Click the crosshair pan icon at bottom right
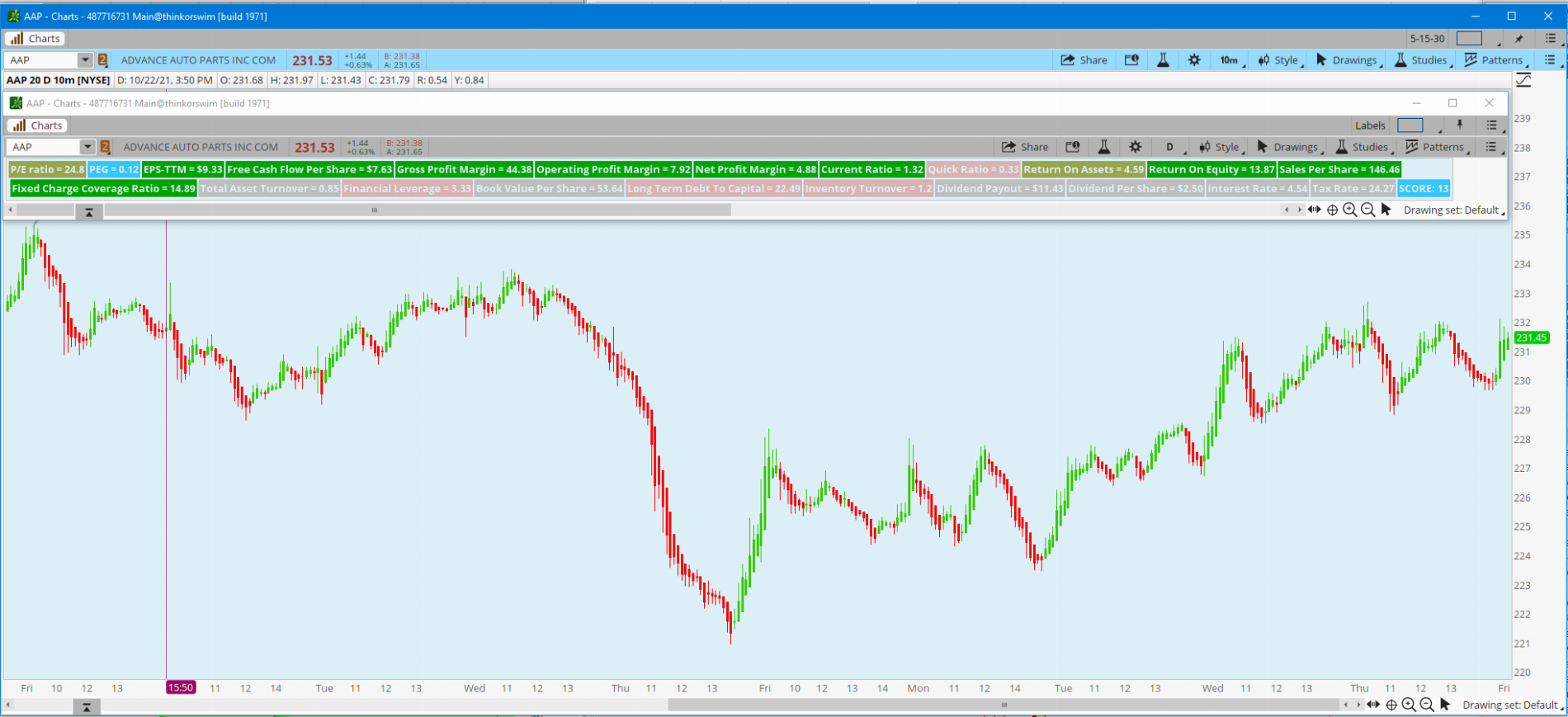This screenshot has height=717, width=1568. point(1391,705)
